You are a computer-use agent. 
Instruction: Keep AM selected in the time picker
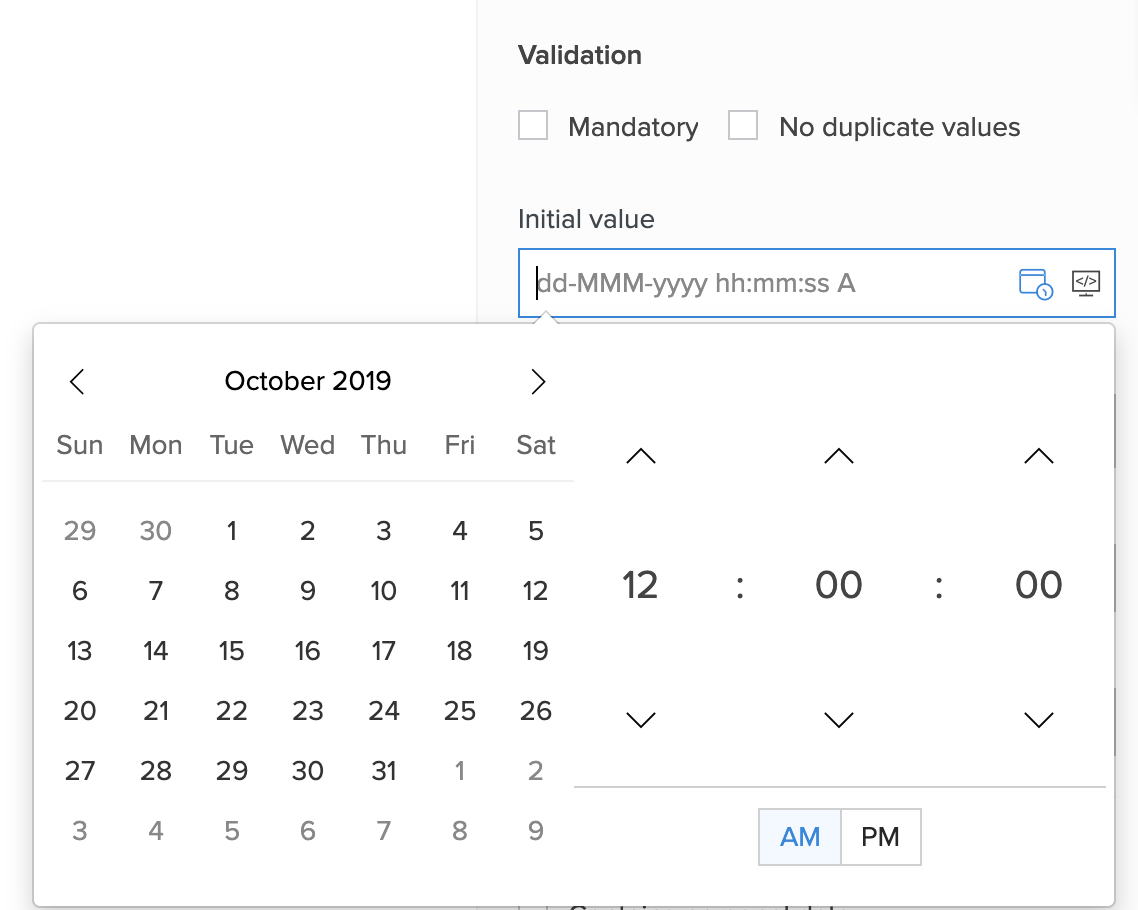(x=799, y=836)
